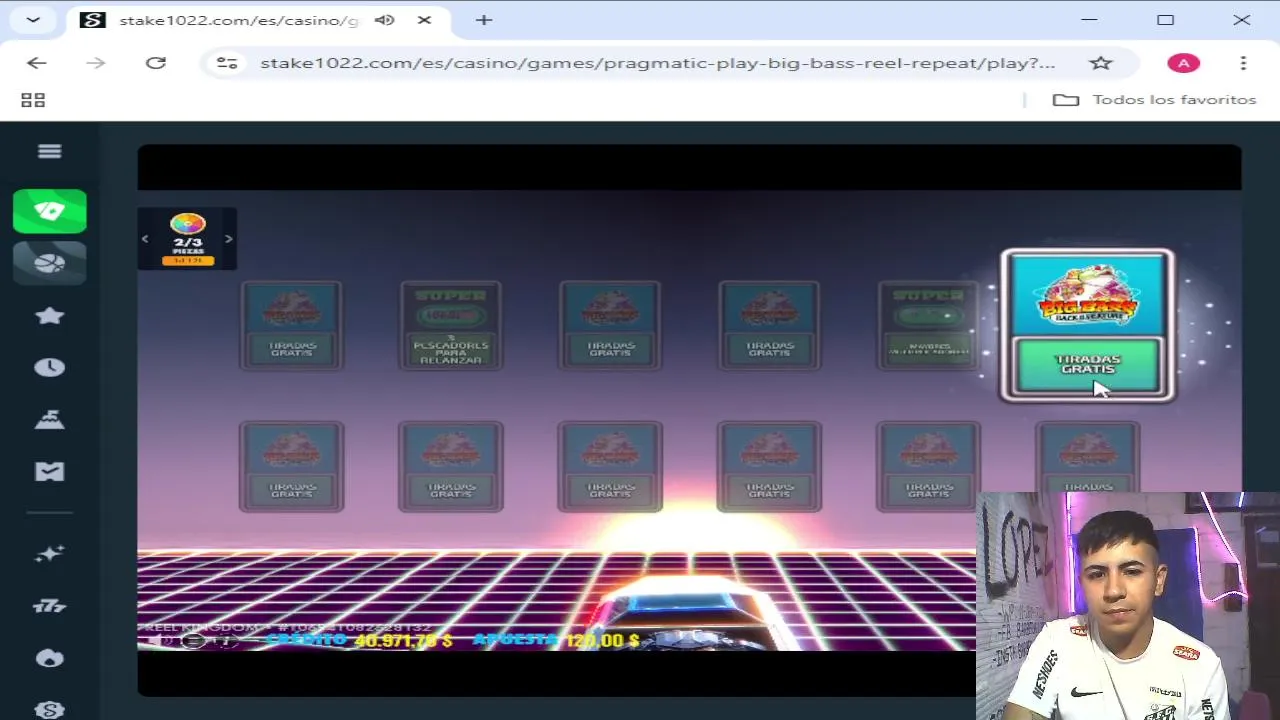The image size is (1280, 720).
Task: Go to next piece with right arrow
Action: (228, 239)
